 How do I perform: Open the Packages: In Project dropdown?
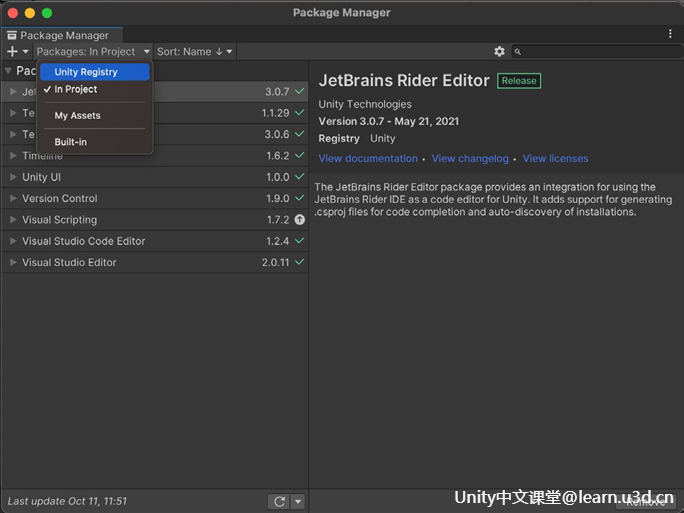pos(93,51)
